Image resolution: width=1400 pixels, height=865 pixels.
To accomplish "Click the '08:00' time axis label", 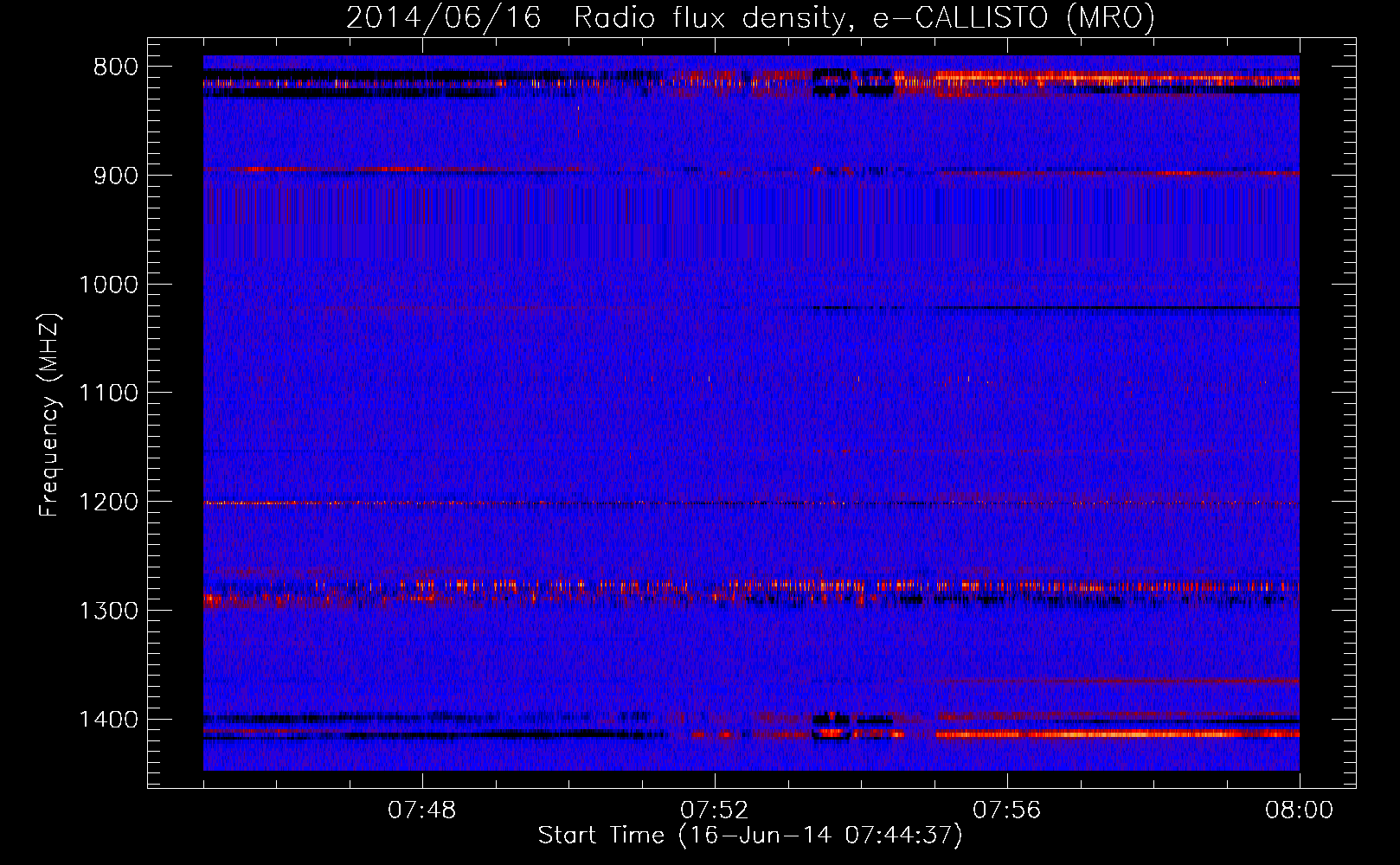I will tap(1299, 811).
